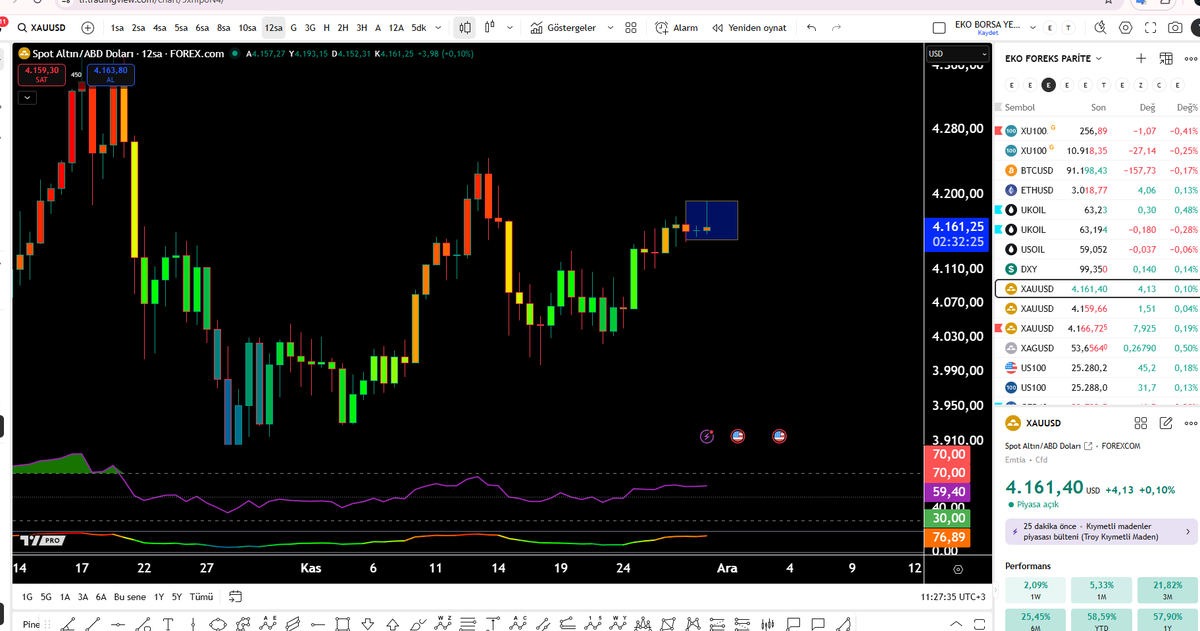Click the Sembol column header
Screen dimensions: 1200x631
(x=1020, y=107)
